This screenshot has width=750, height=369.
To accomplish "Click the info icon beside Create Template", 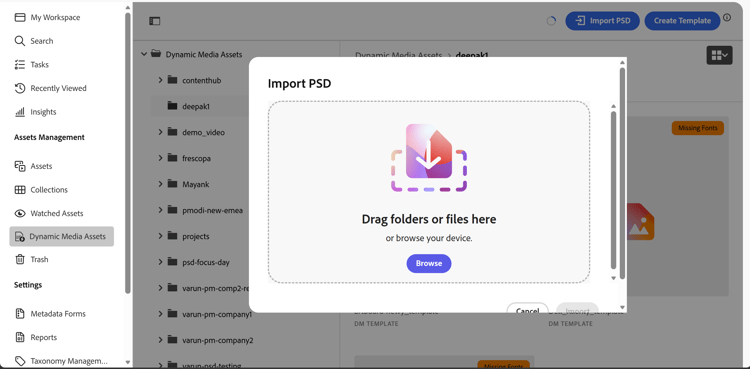I will pos(727,18).
